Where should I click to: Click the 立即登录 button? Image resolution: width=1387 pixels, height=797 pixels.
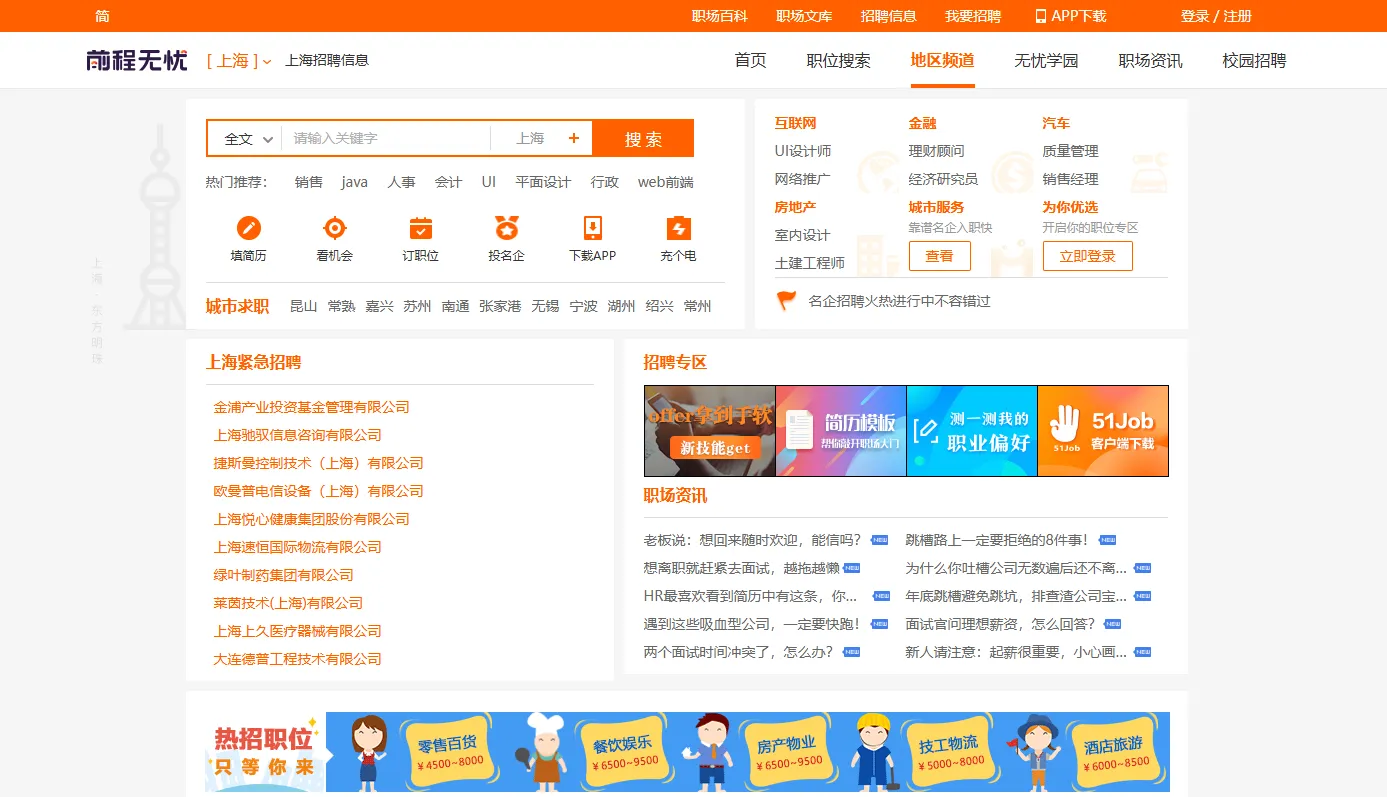(1087, 256)
